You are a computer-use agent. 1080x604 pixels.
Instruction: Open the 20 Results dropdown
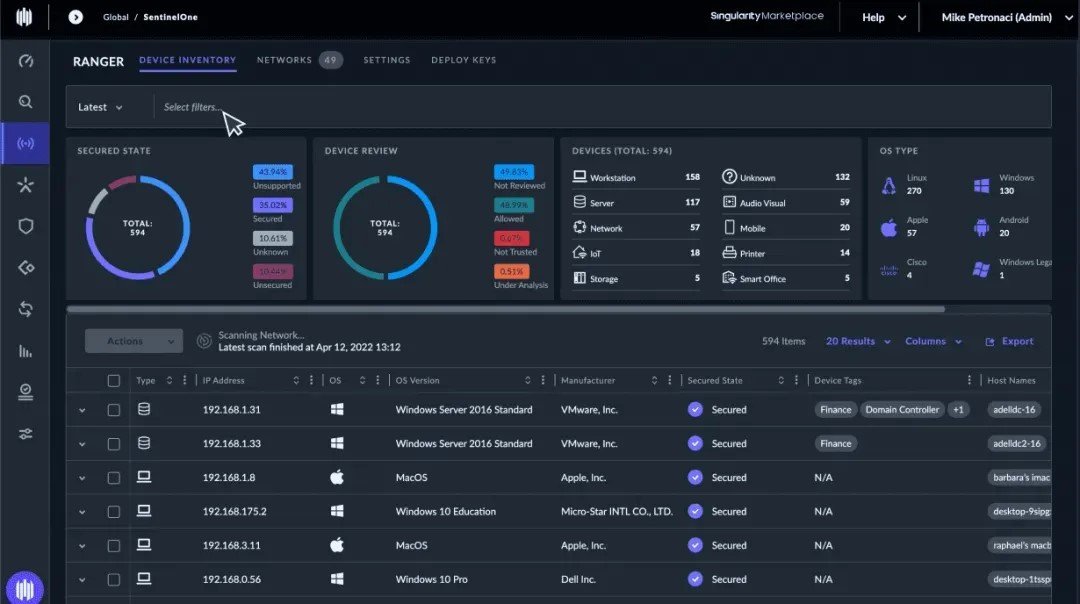[x=858, y=341]
